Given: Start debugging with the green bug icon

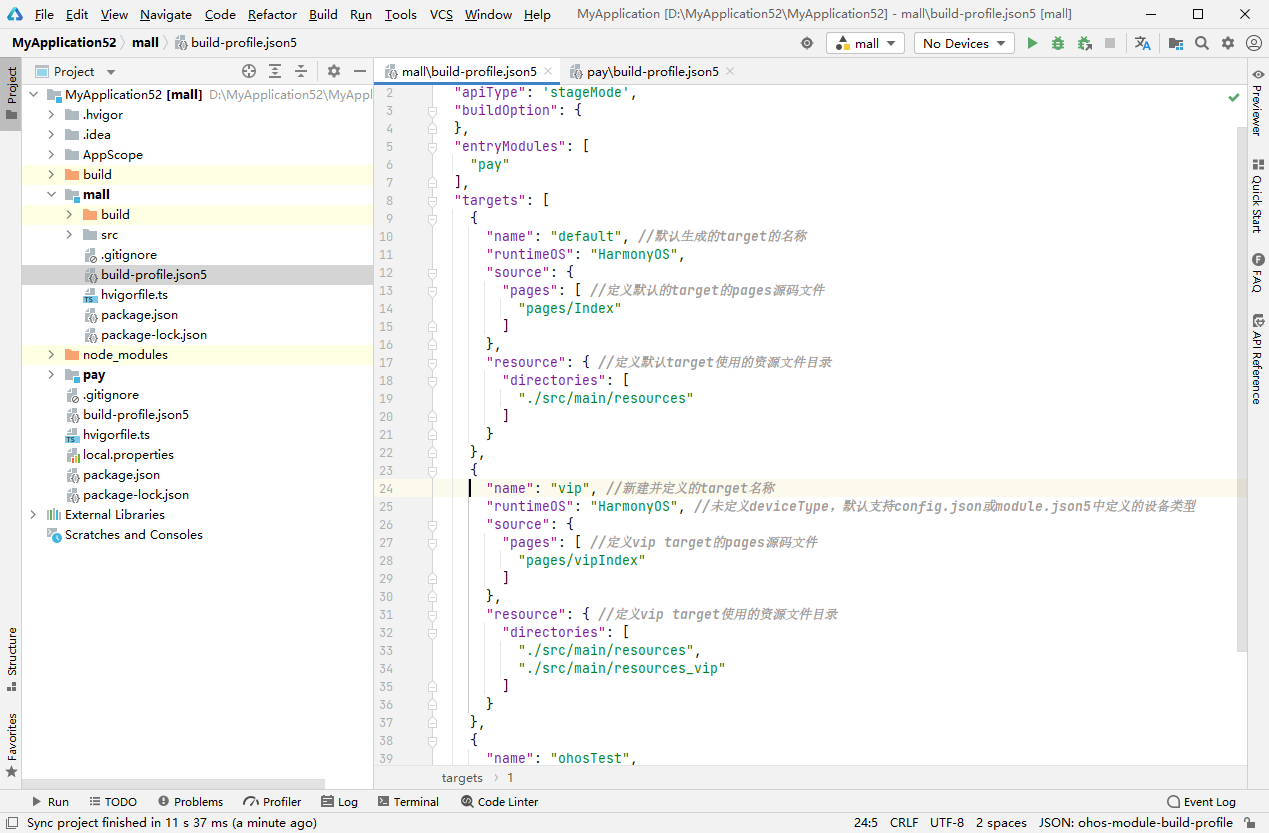Looking at the screenshot, I should coord(1058,43).
